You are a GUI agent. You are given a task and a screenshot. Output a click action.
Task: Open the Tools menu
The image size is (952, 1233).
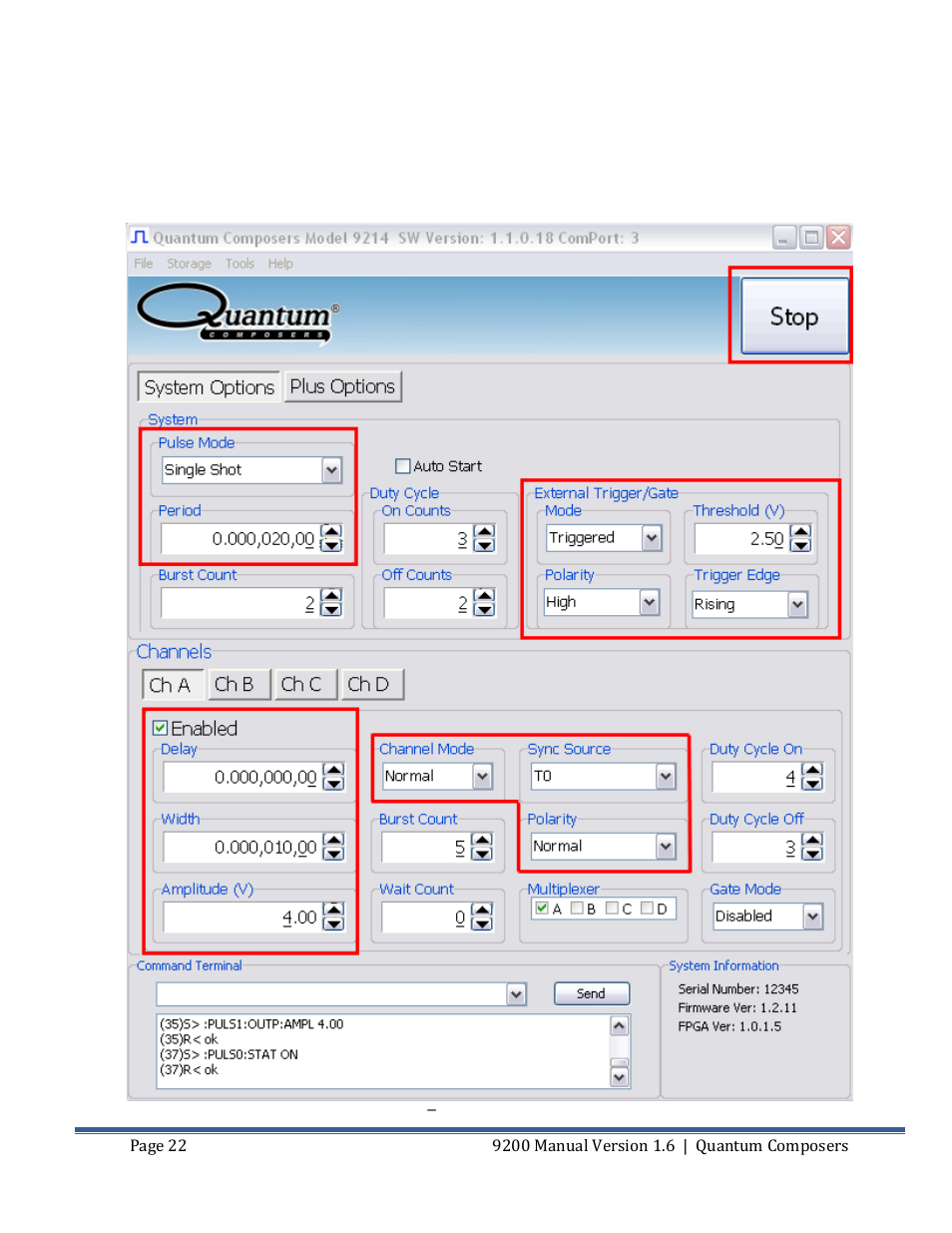(239, 264)
